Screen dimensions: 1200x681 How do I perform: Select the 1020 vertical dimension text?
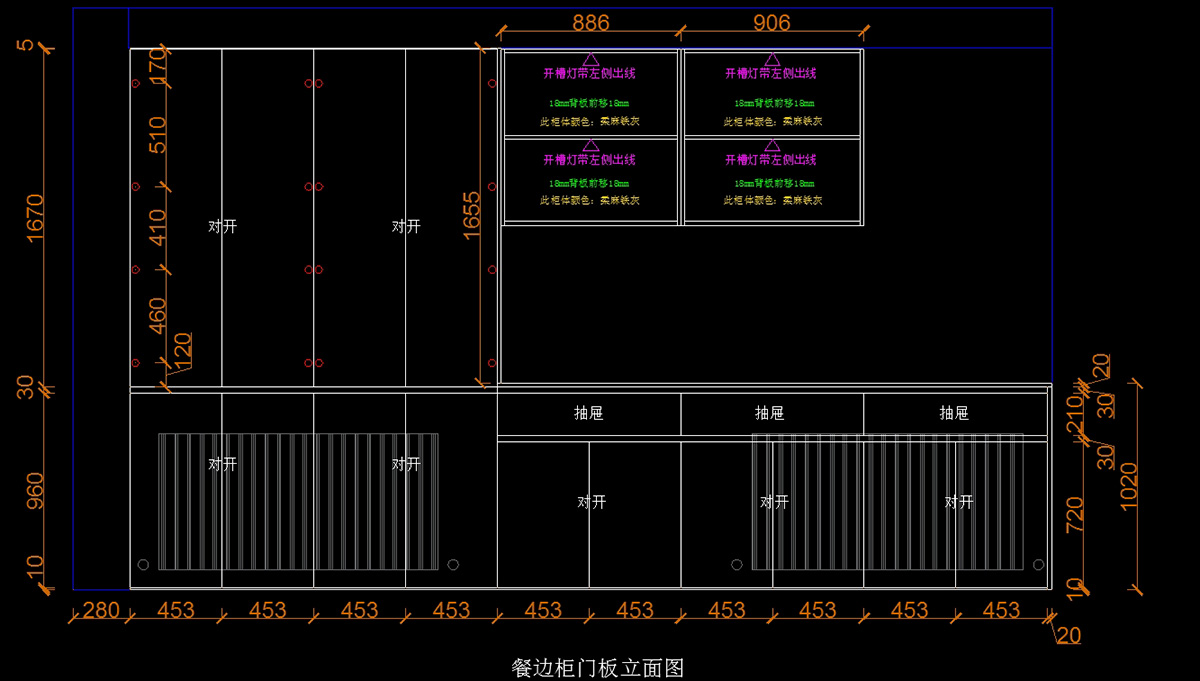click(x=1129, y=486)
